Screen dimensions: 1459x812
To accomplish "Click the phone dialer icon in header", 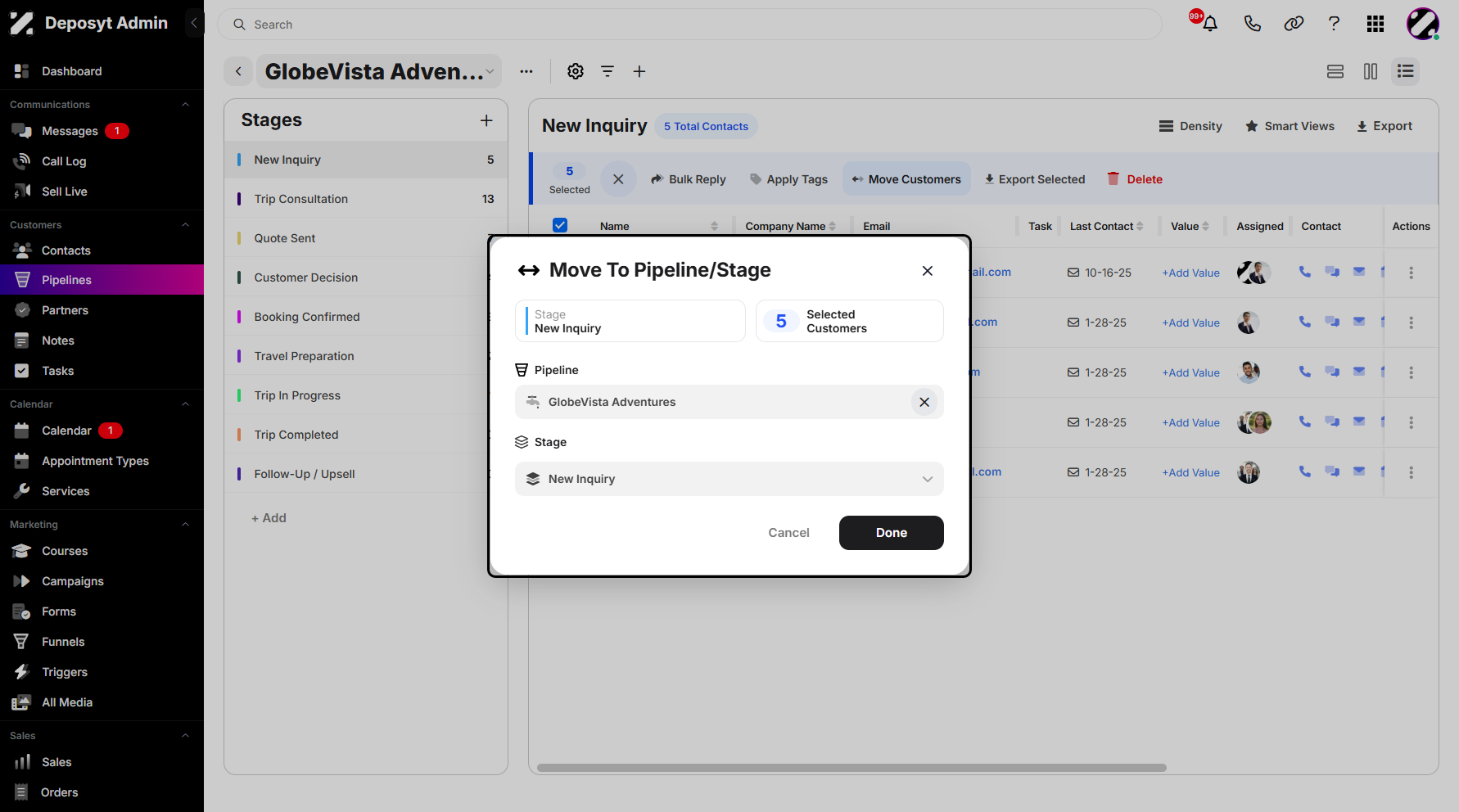I will (1252, 24).
